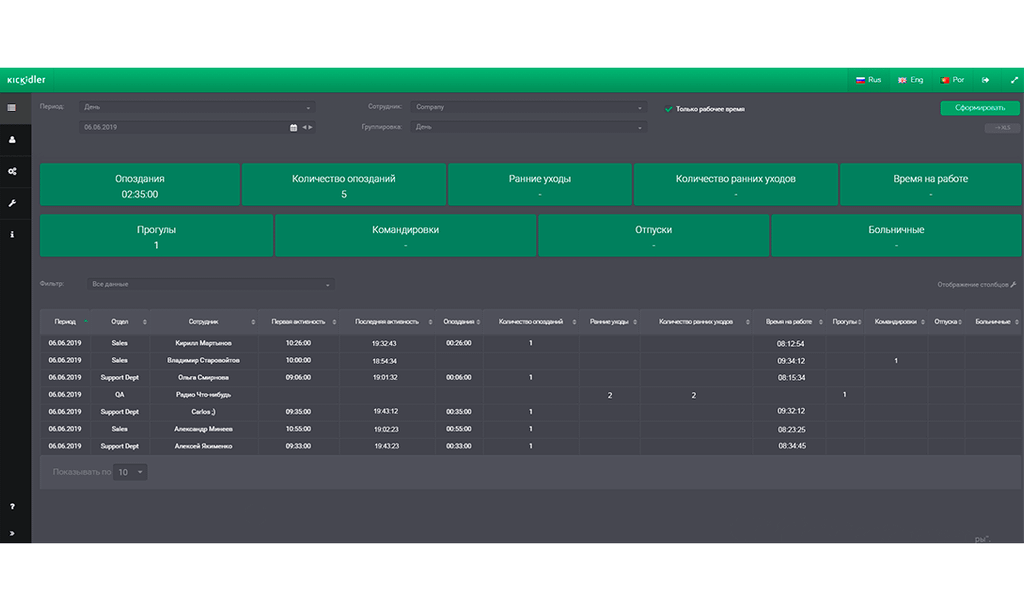Sort table by 'Прогулы' column header
The image size is (1024, 611).
point(844,322)
